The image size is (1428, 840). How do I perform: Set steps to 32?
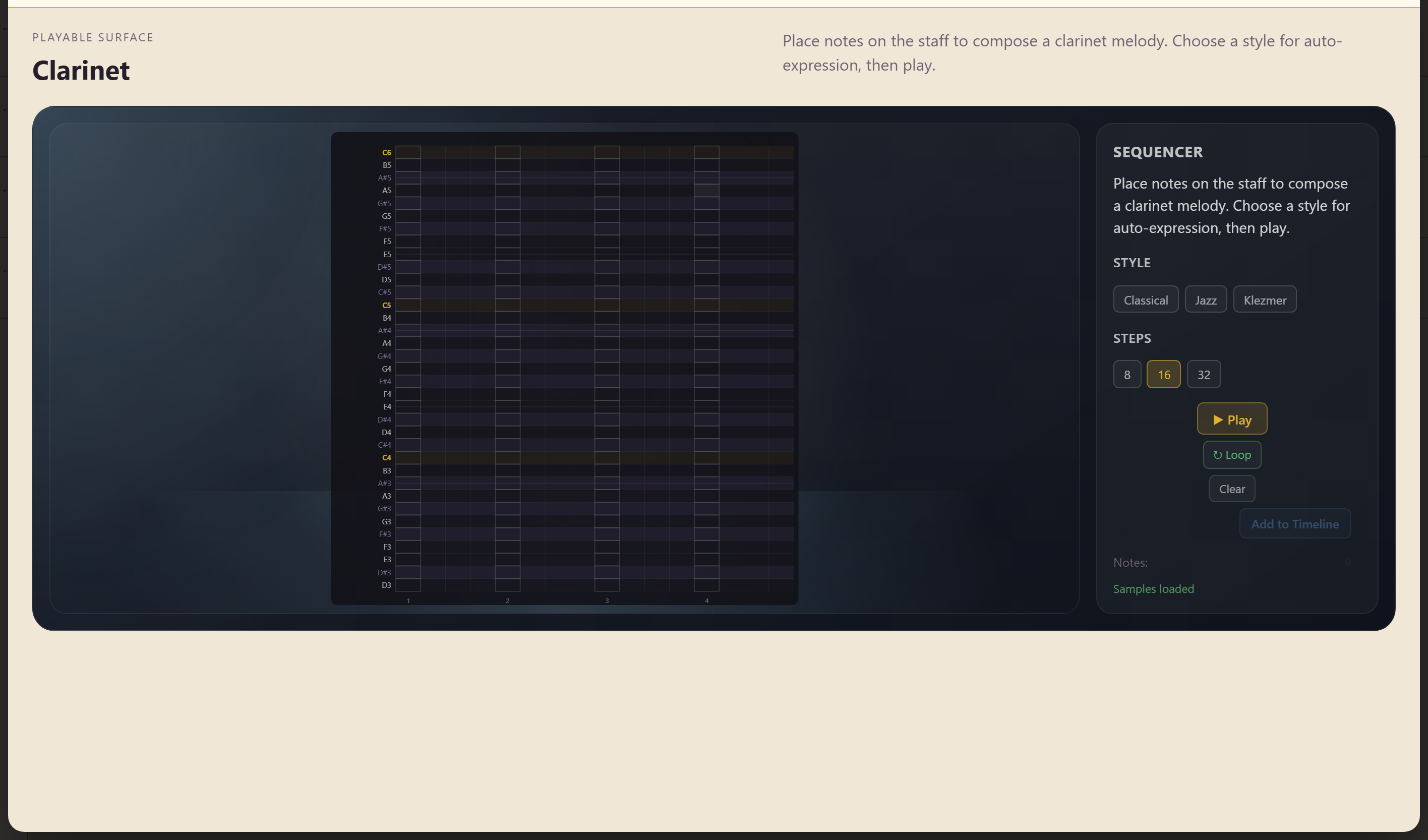pyautogui.click(x=1204, y=374)
